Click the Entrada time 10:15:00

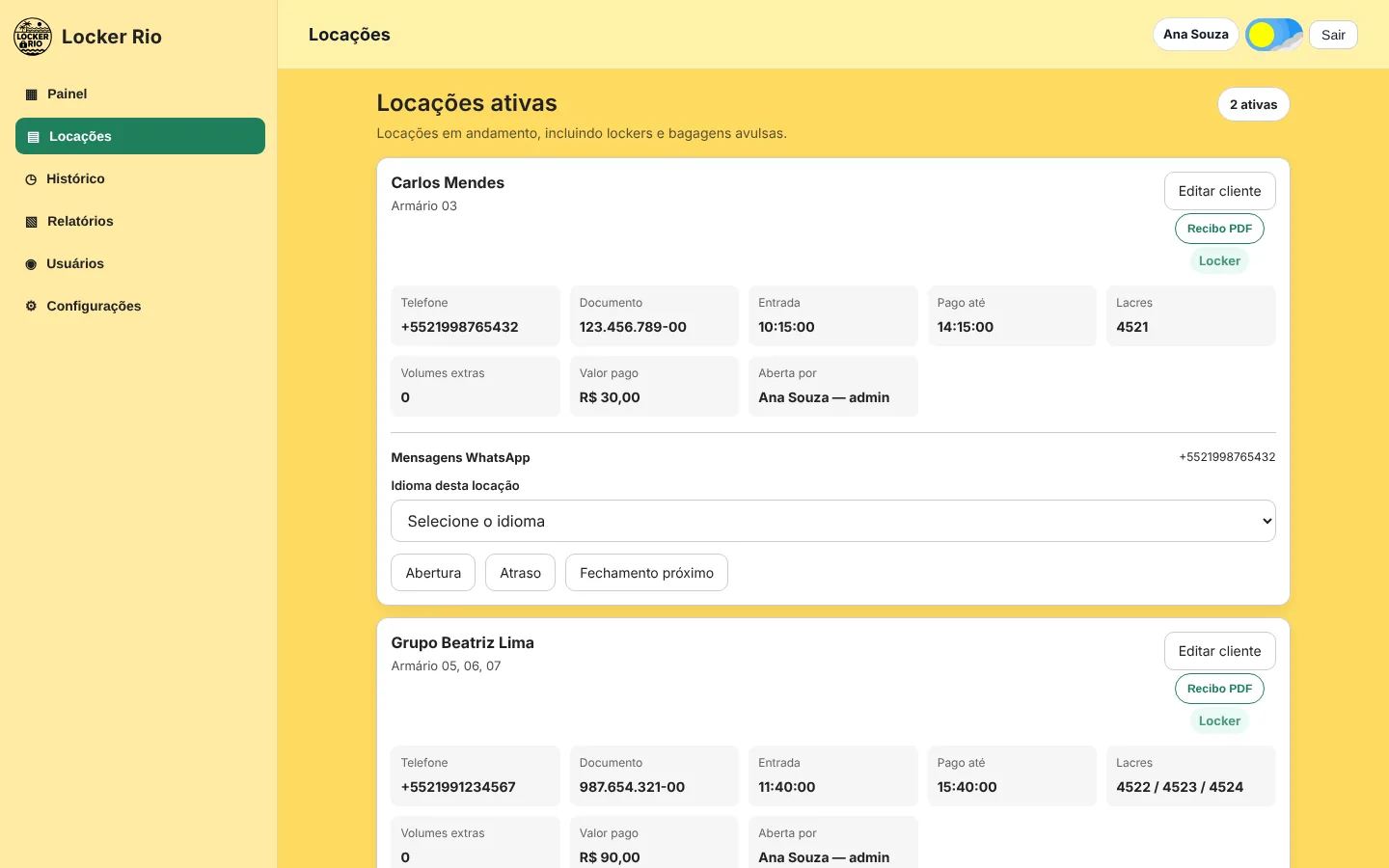[786, 327]
